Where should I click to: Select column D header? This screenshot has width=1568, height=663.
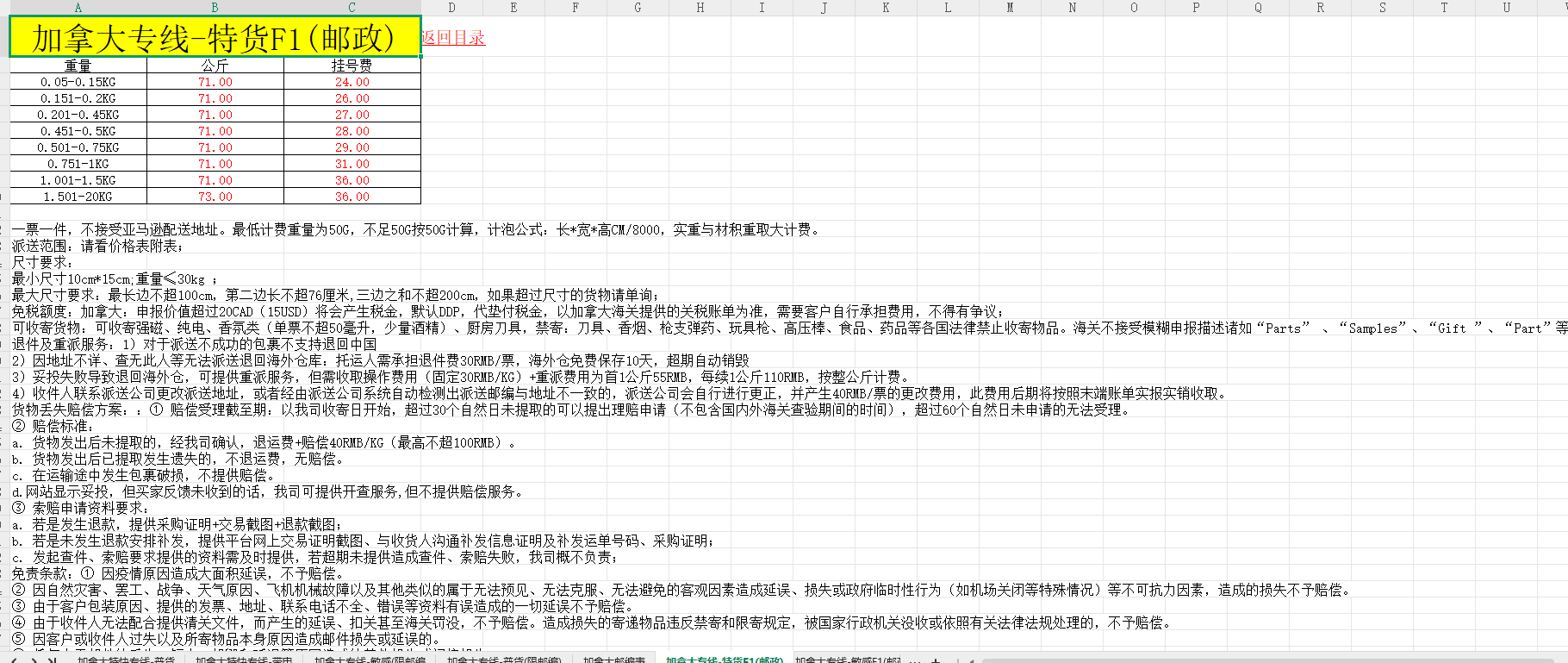pyautogui.click(x=451, y=7)
